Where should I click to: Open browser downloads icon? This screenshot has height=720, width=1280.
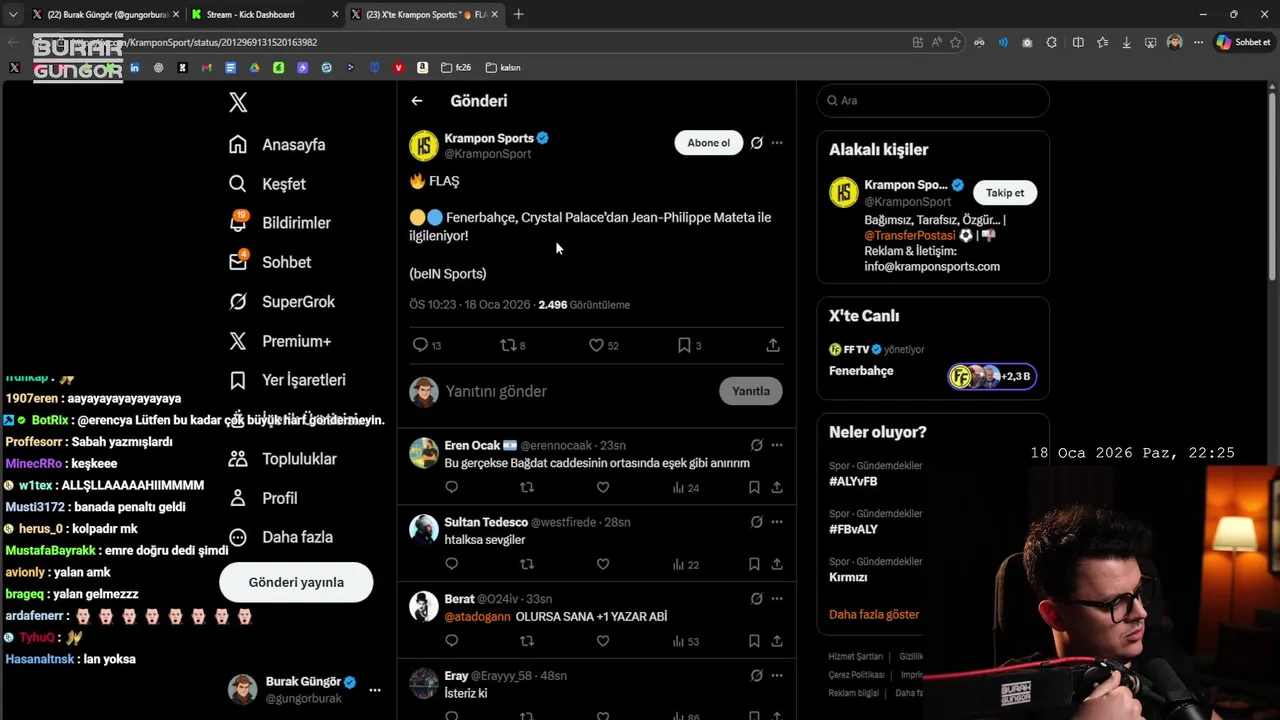pyautogui.click(x=1126, y=42)
